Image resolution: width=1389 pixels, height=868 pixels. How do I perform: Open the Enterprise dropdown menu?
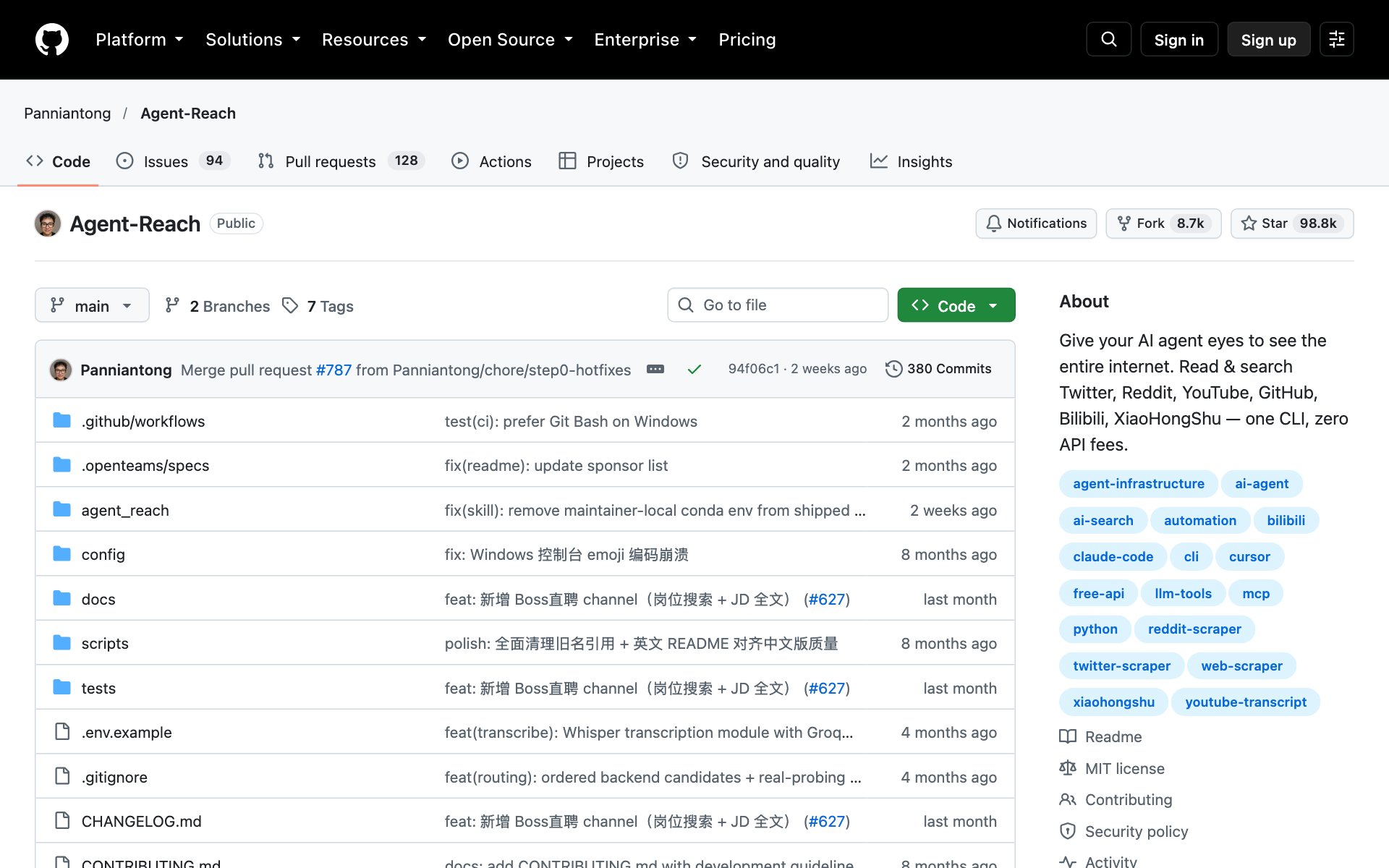pyautogui.click(x=645, y=40)
